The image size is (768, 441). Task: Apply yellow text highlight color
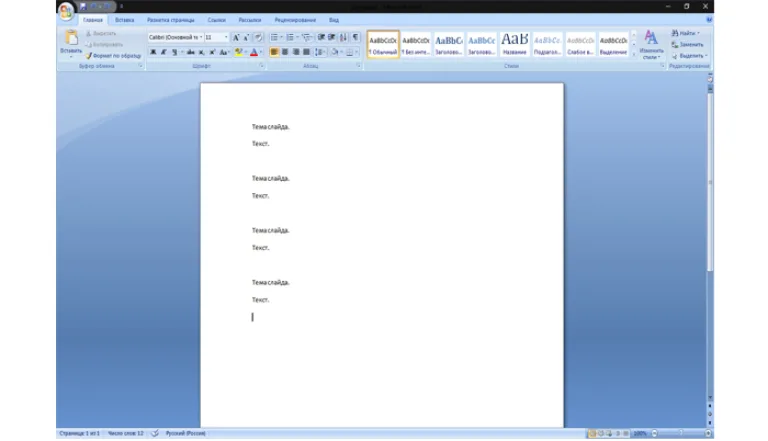pyautogui.click(x=238, y=52)
